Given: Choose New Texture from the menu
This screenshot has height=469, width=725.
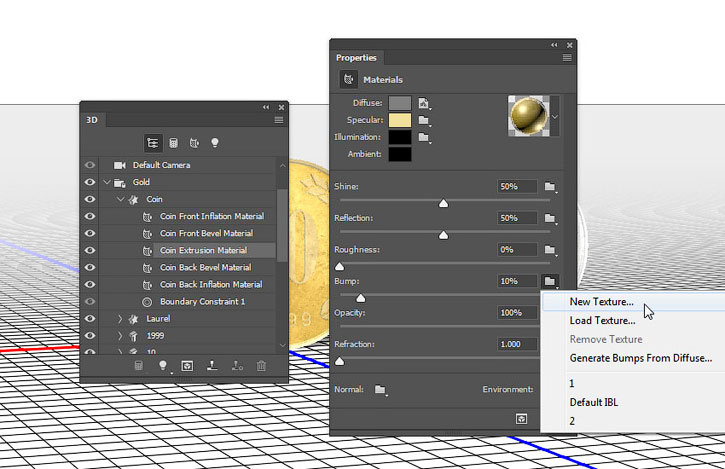Looking at the screenshot, I should 601,302.
